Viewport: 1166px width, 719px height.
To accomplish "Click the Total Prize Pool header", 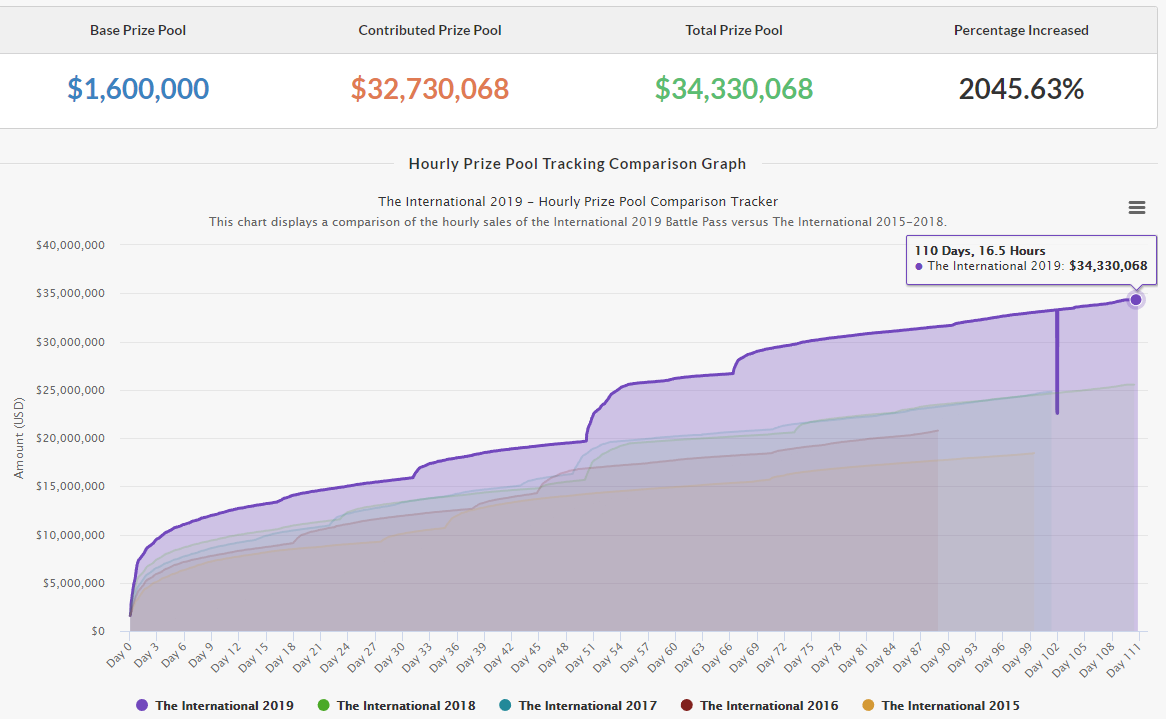I will (x=734, y=30).
